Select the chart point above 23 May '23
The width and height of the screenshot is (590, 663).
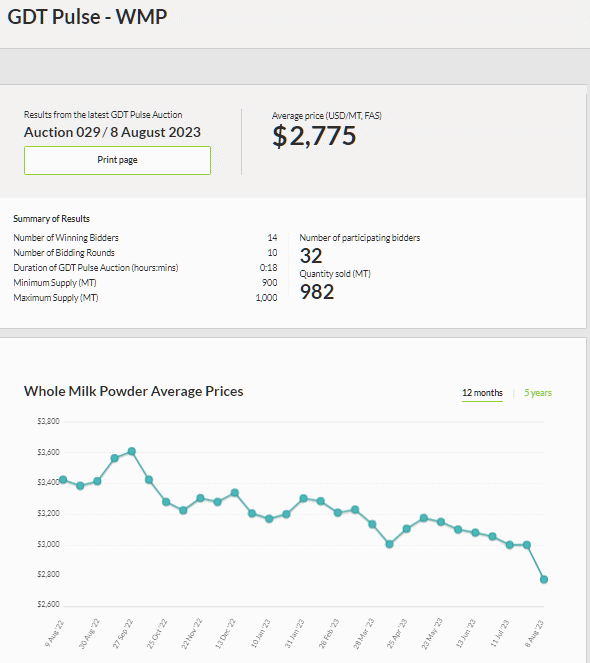pyautogui.click(x=441, y=522)
